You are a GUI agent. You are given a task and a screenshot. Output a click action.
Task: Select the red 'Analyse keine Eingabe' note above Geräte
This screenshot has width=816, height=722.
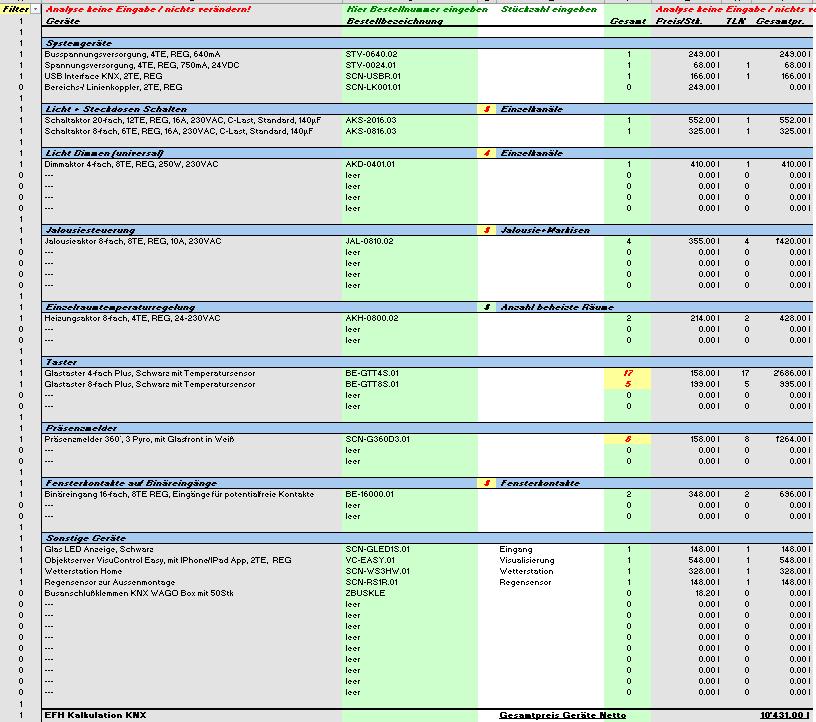[x=148, y=9]
